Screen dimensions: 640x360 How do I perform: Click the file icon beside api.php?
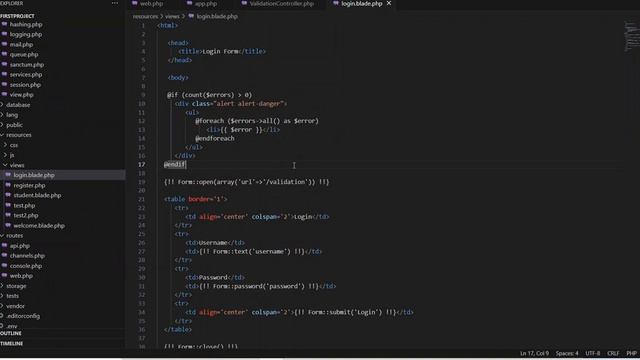tap(4, 245)
